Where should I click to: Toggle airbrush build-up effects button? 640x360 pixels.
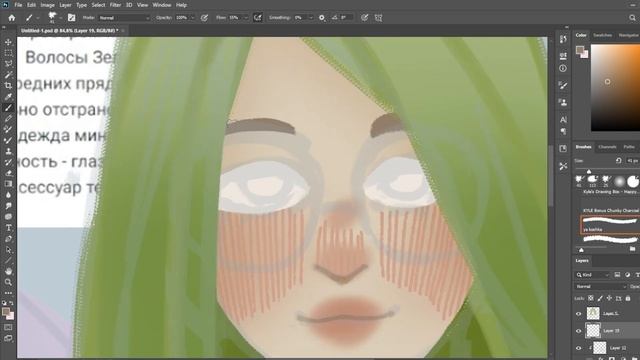pos(258,18)
